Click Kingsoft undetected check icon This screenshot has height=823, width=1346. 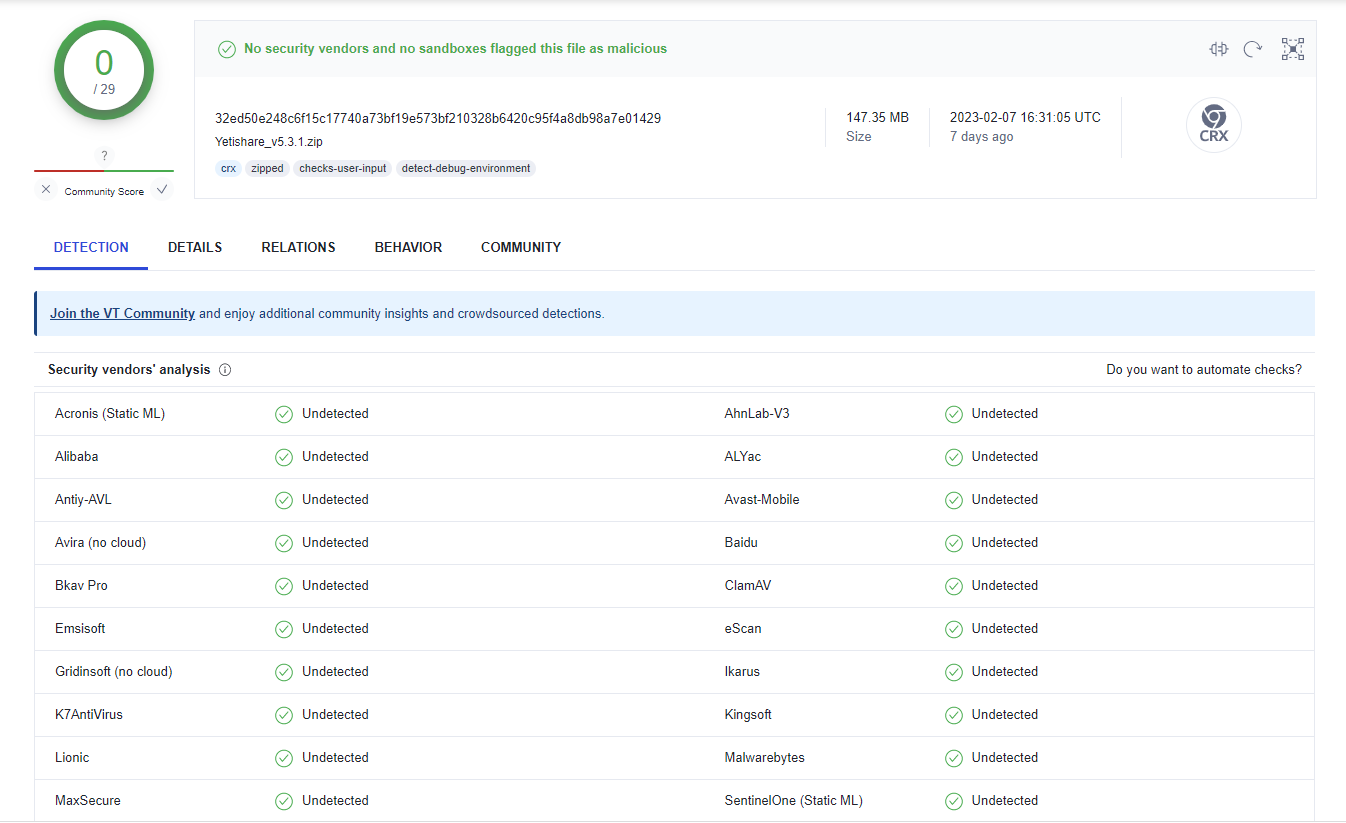(x=954, y=715)
